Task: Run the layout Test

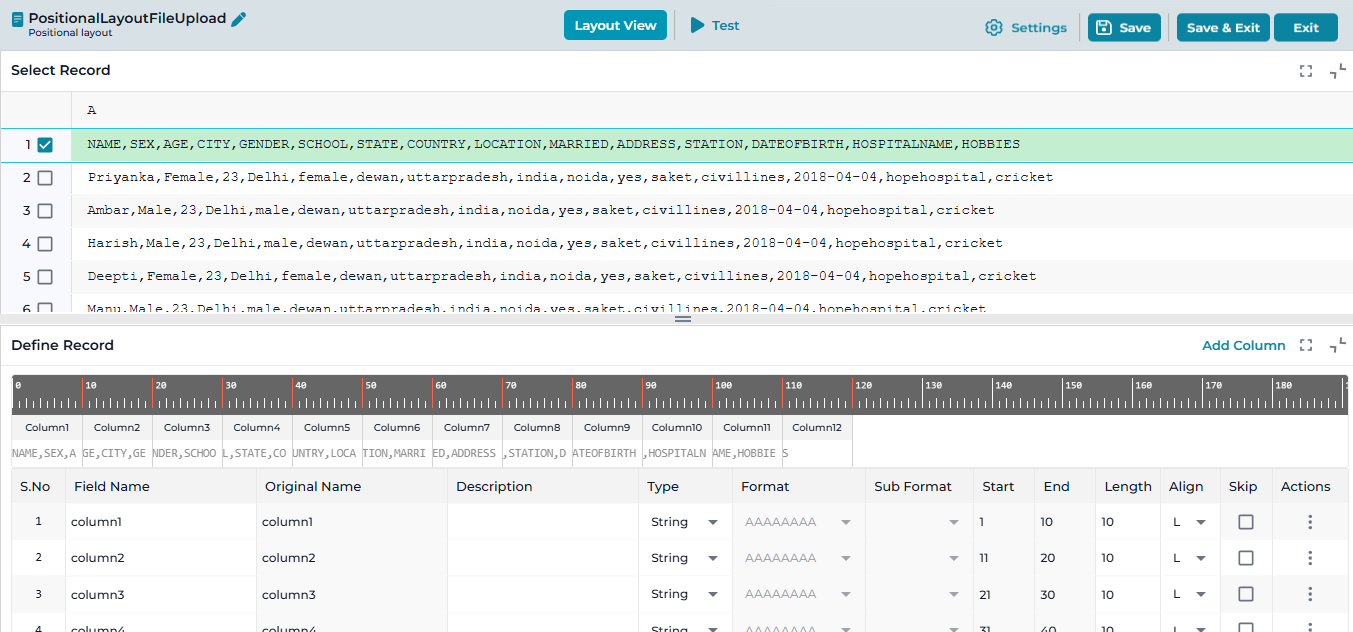Action: 715,26
